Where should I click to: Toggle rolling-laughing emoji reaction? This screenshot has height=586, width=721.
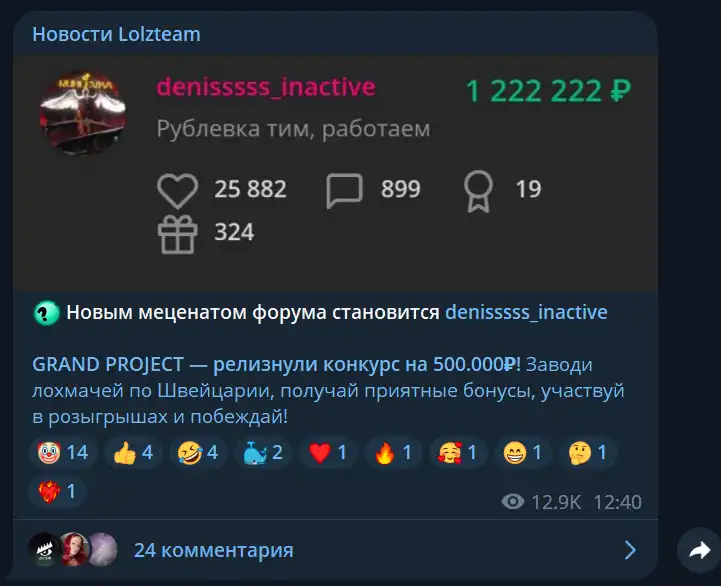[198, 453]
